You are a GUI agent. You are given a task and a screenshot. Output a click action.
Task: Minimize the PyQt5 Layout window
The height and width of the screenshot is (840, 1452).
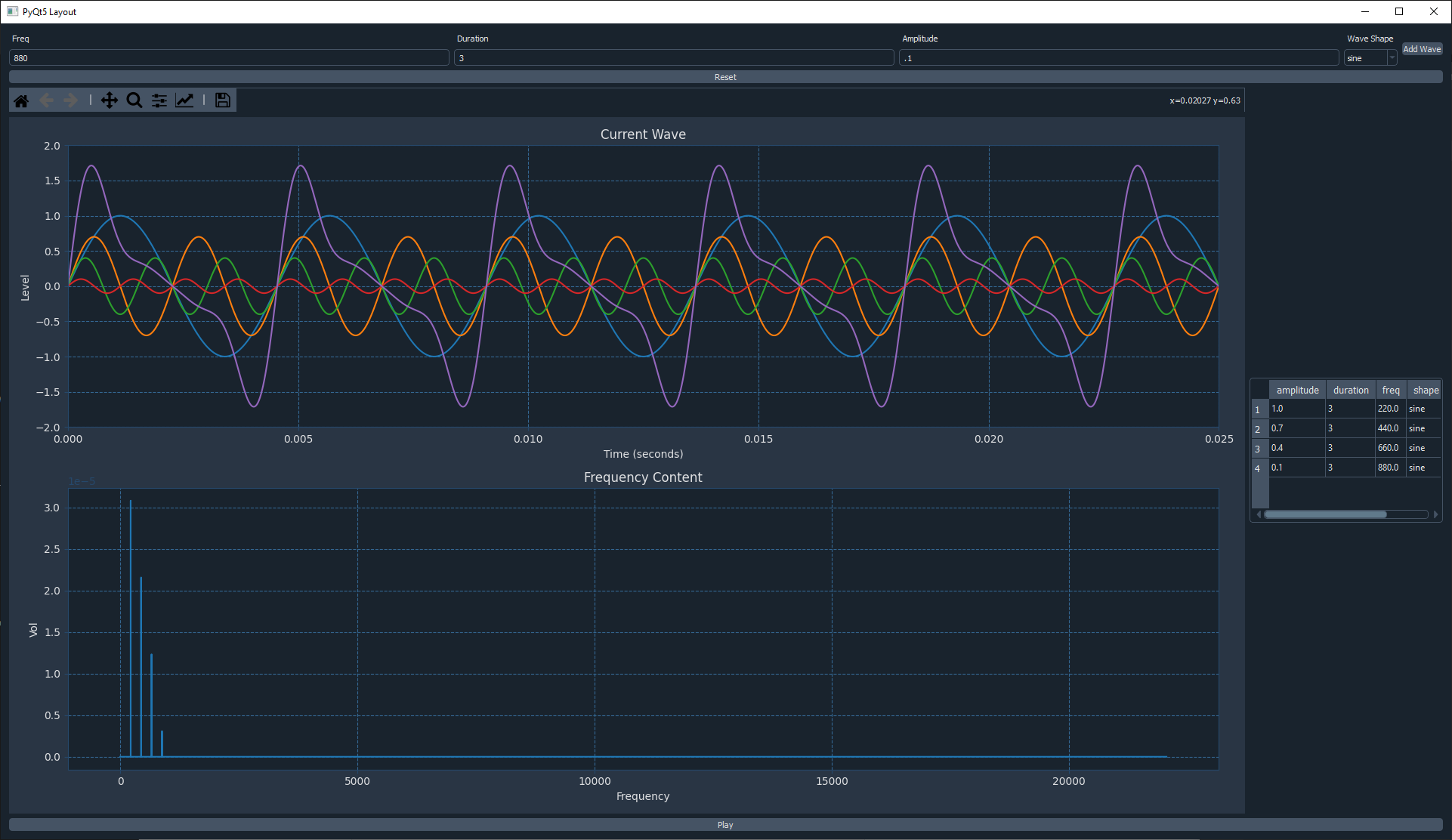1365,11
